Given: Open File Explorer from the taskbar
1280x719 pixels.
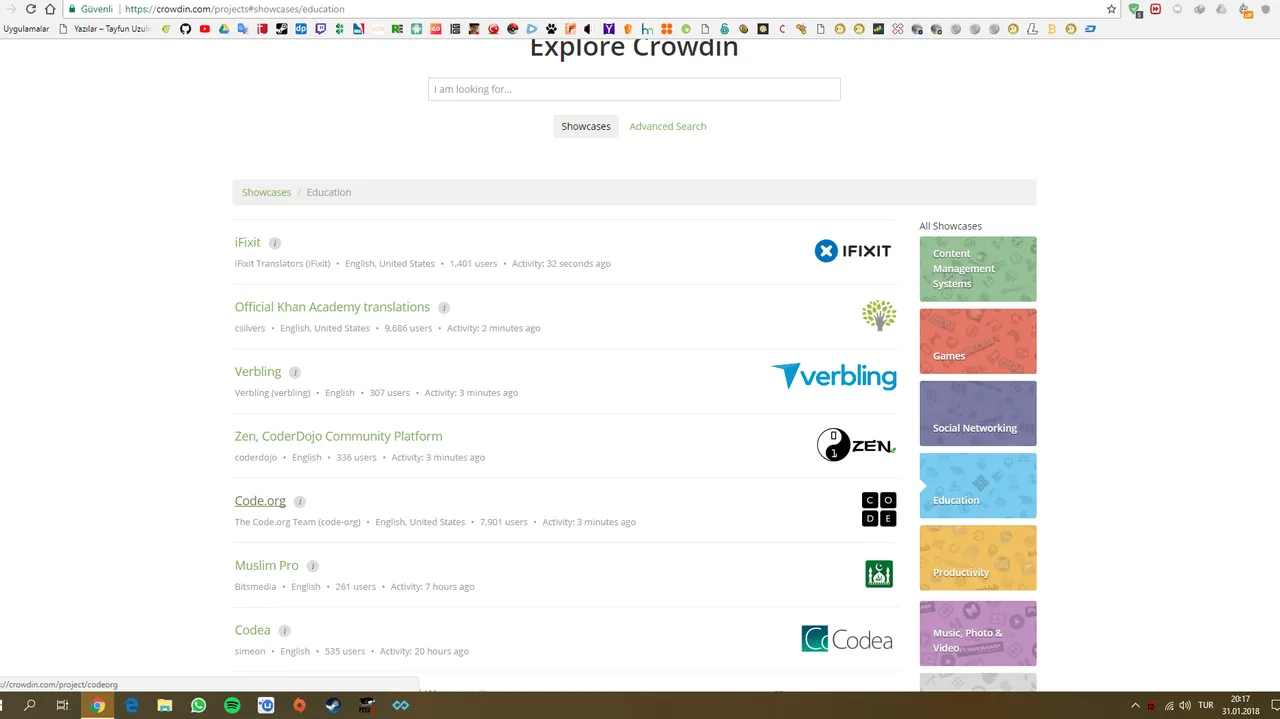Looking at the screenshot, I should coord(165,705).
